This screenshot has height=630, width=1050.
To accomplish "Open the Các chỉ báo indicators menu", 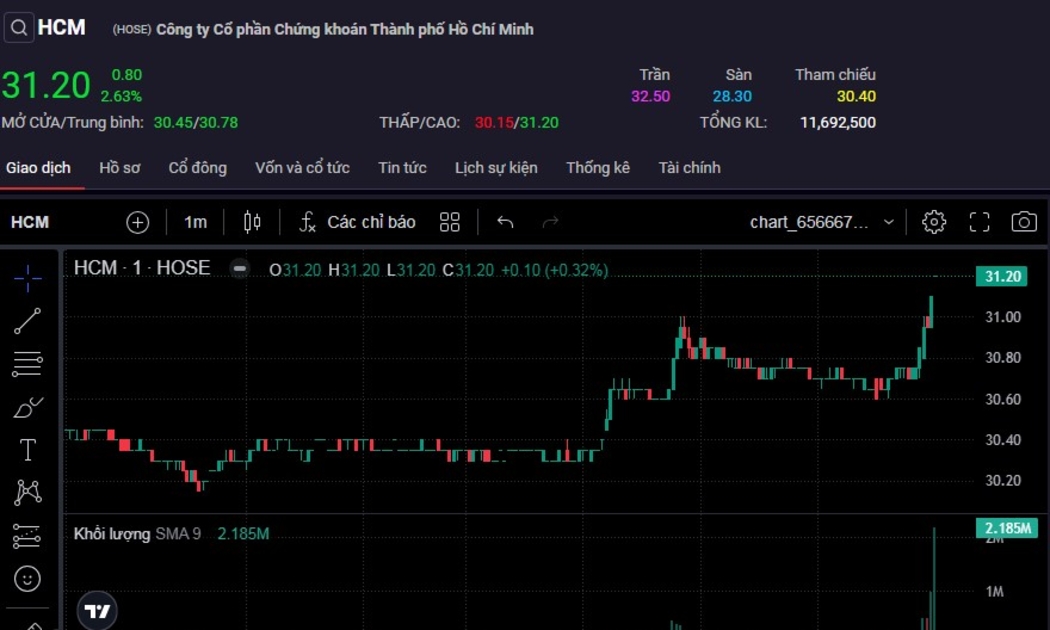I will [x=358, y=222].
